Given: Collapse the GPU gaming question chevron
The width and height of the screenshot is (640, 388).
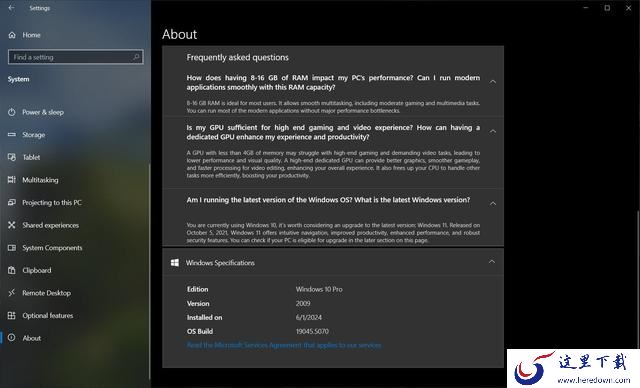Looking at the screenshot, I should click(x=493, y=131).
